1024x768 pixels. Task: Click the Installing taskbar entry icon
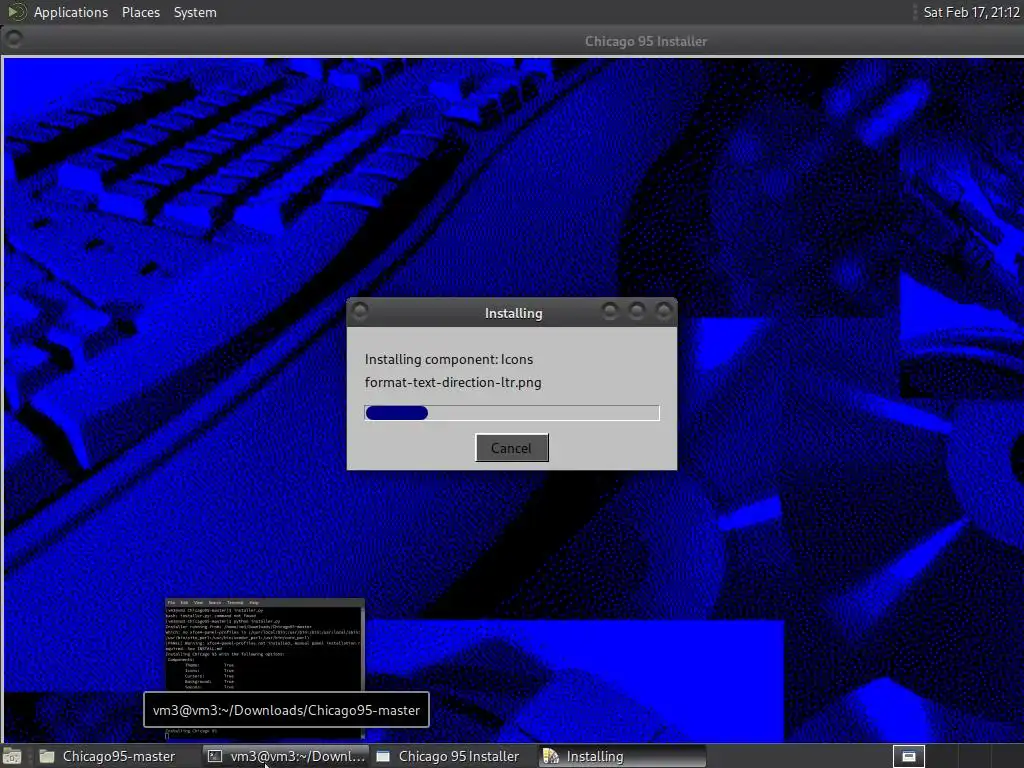[551, 756]
